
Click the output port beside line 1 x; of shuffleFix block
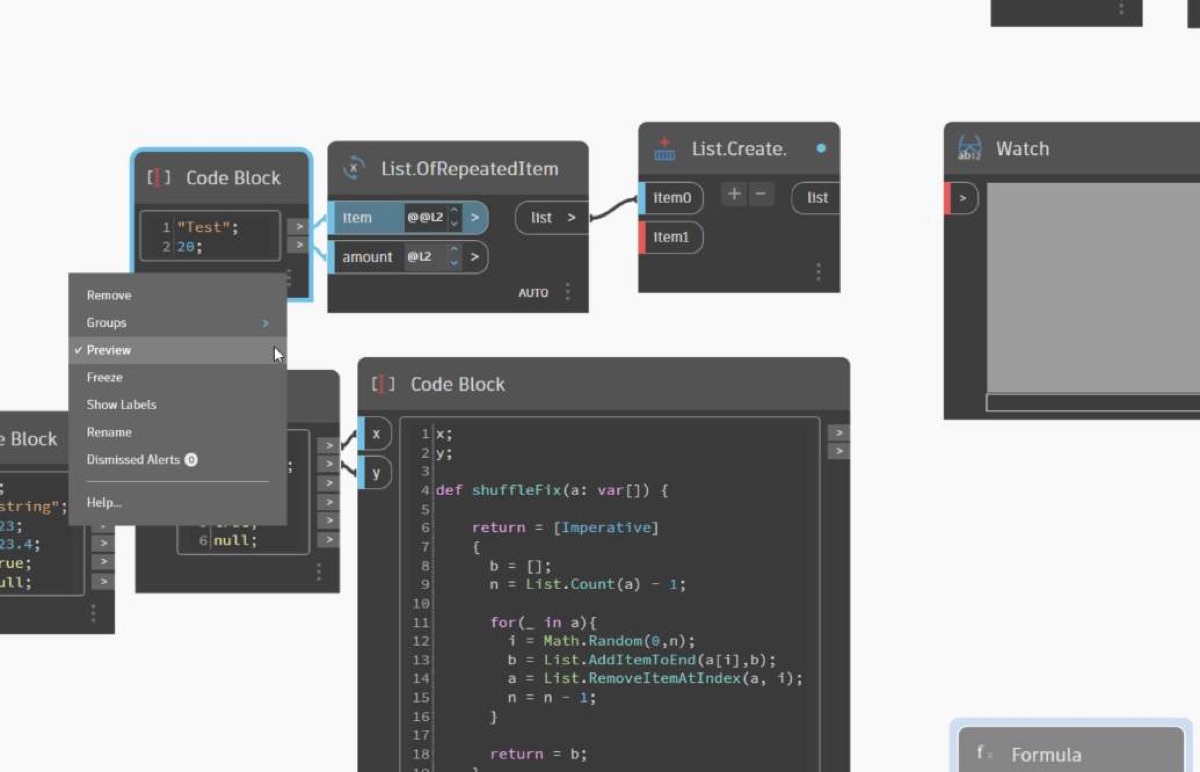838,433
